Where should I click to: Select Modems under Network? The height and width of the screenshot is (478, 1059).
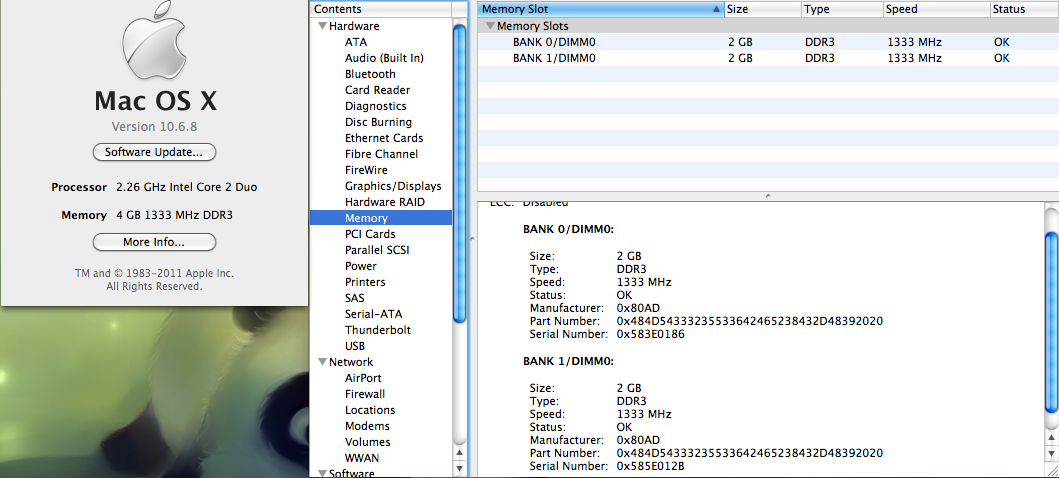[x=367, y=426]
